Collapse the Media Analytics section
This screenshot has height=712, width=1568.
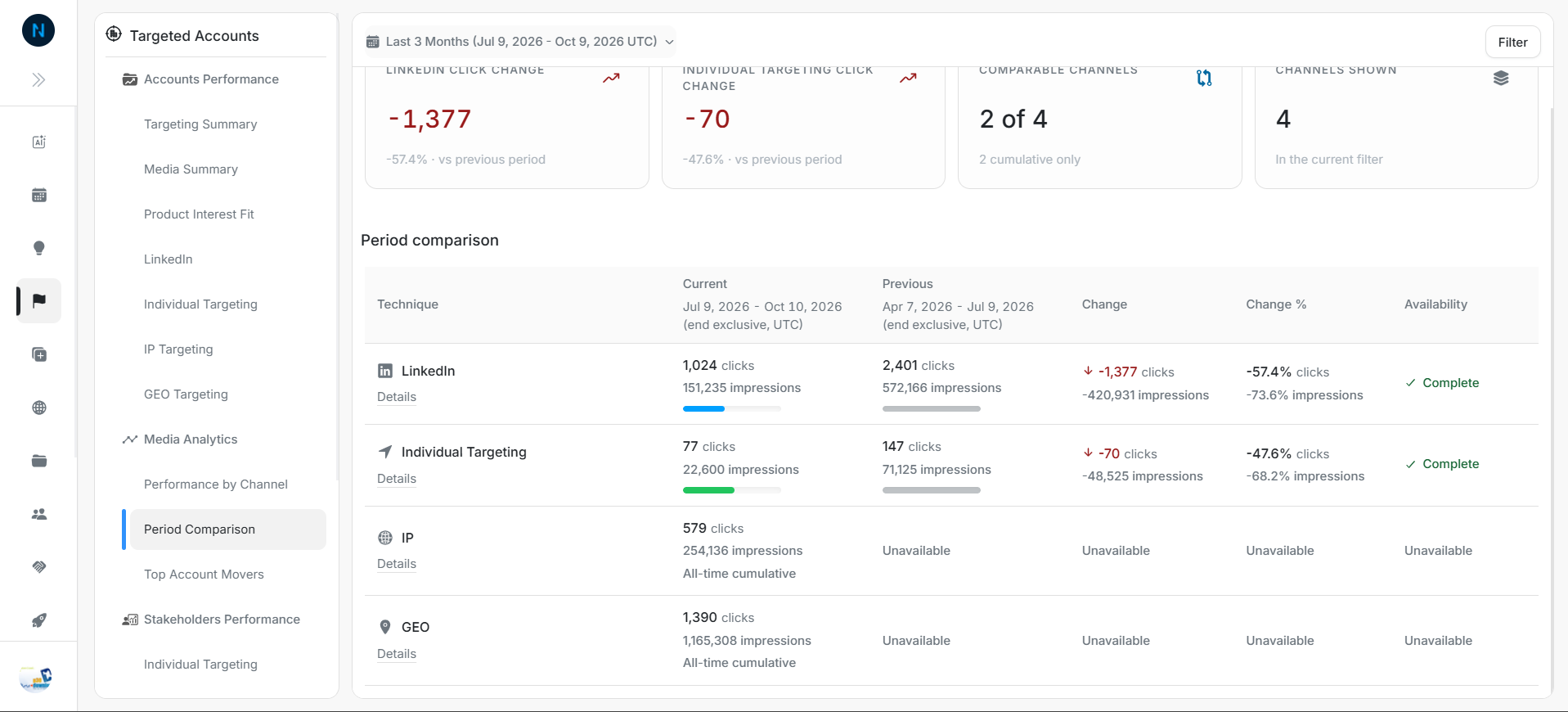pos(191,439)
